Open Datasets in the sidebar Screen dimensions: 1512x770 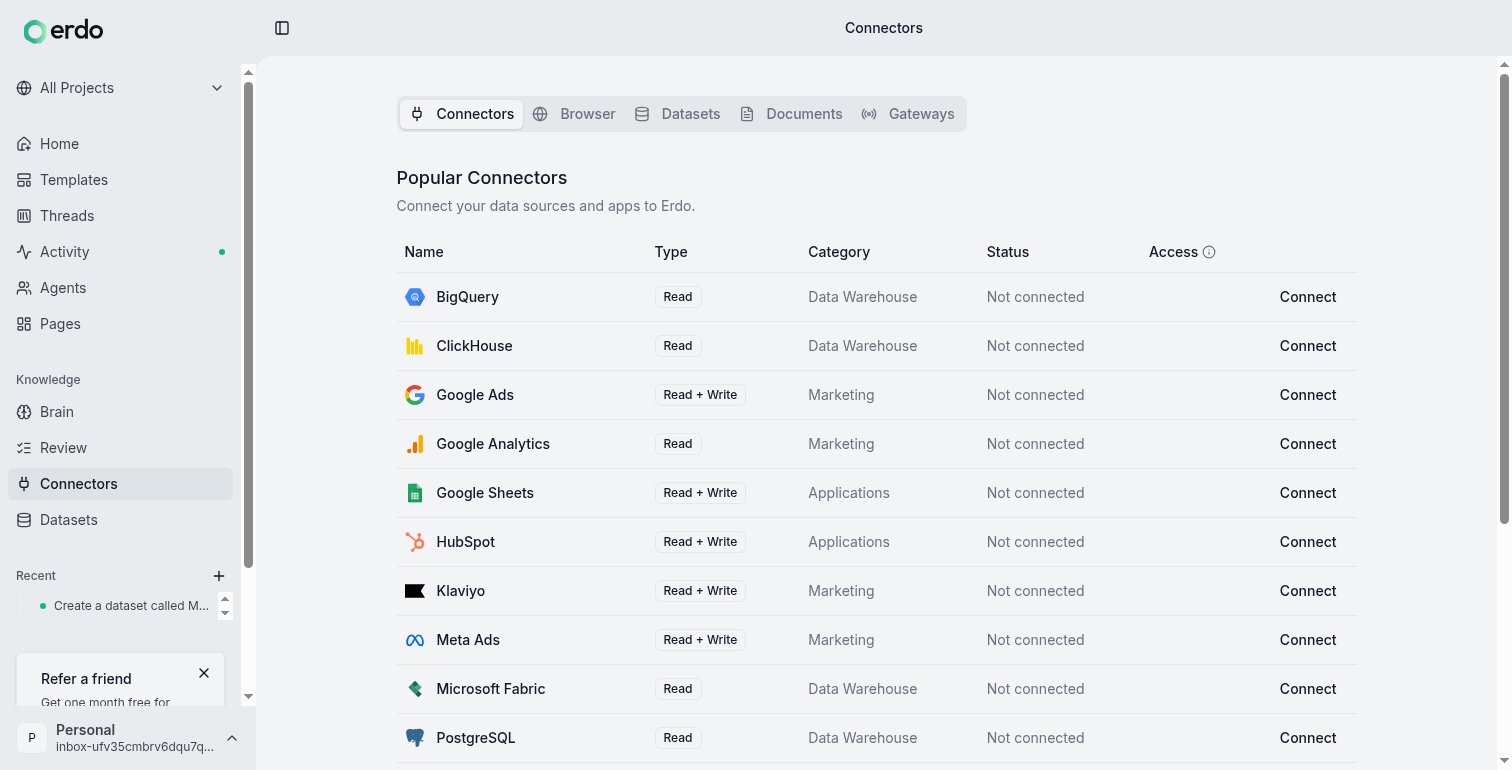click(120, 520)
